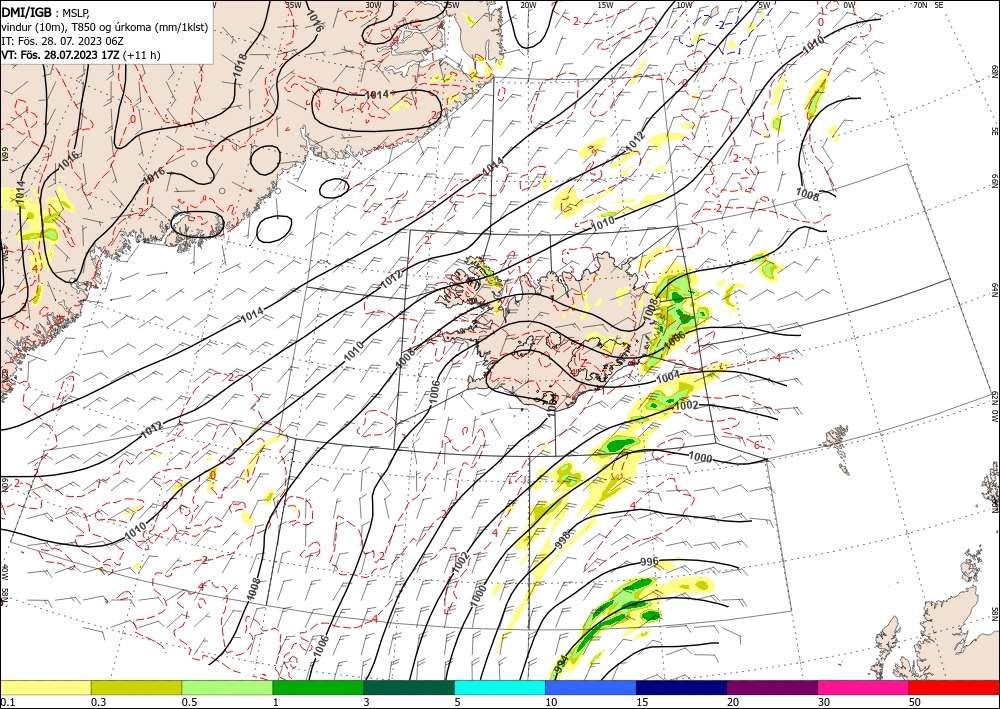Viewport: 1000px width, 709px height.
Task: Click the '68N' latitude label on right edge
Action: [x=994, y=71]
